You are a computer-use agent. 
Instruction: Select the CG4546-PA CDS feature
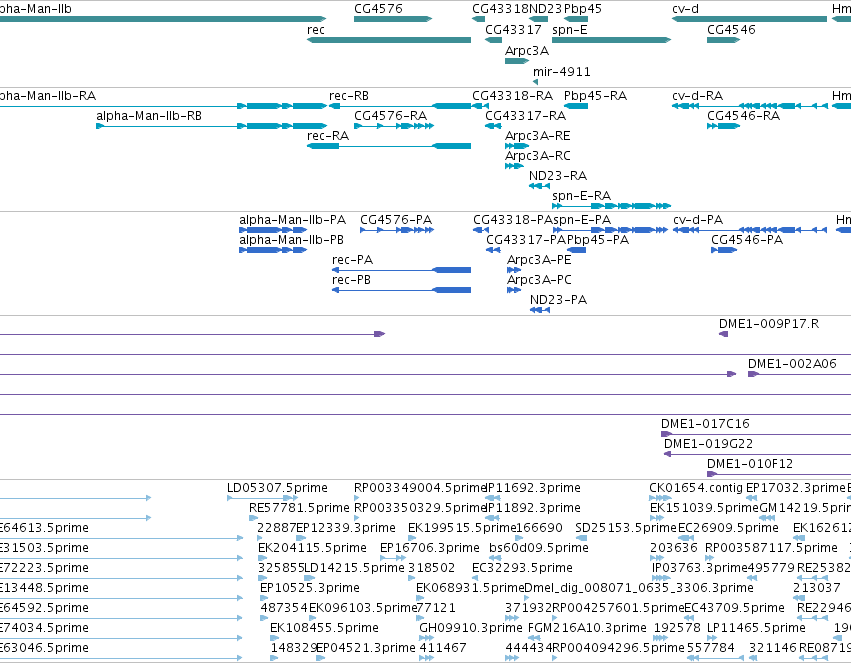pos(724,250)
